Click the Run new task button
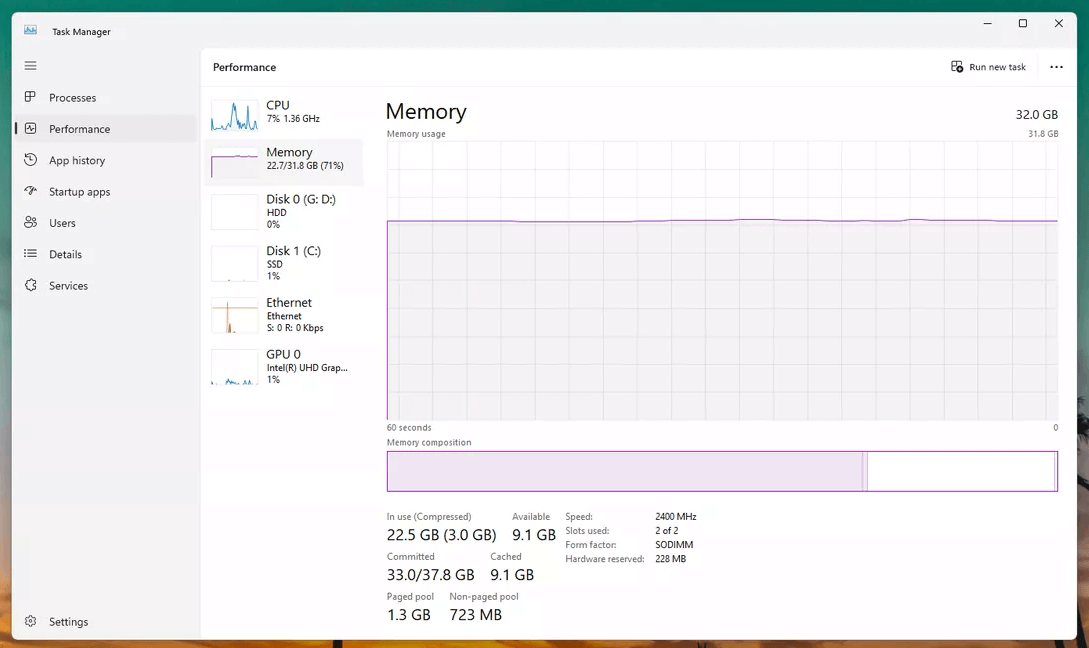 click(988, 67)
